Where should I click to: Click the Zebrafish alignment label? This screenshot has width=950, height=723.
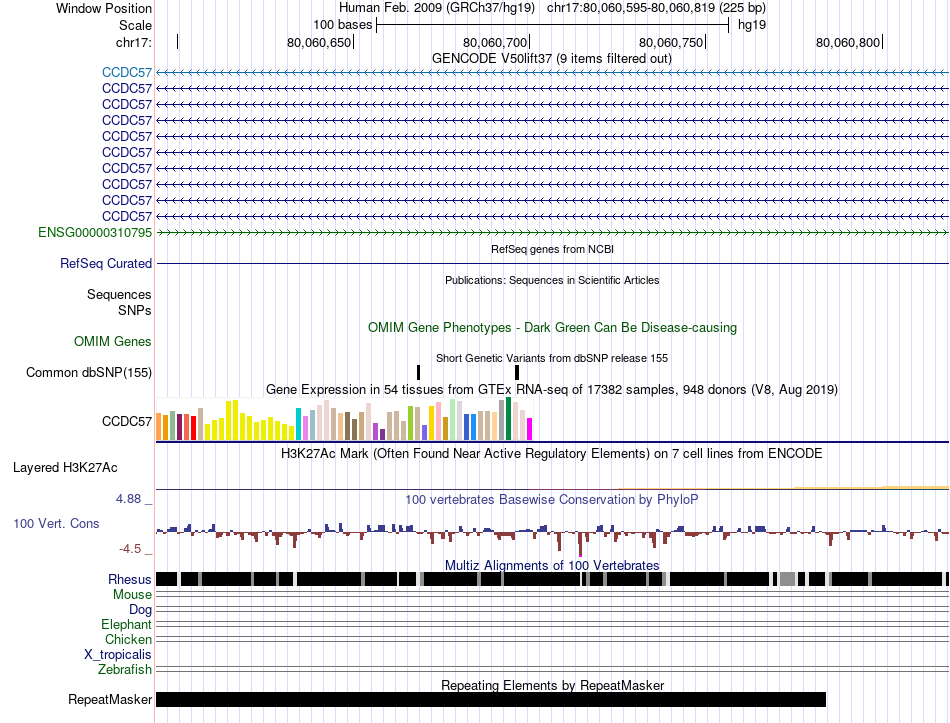(x=125, y=670)
